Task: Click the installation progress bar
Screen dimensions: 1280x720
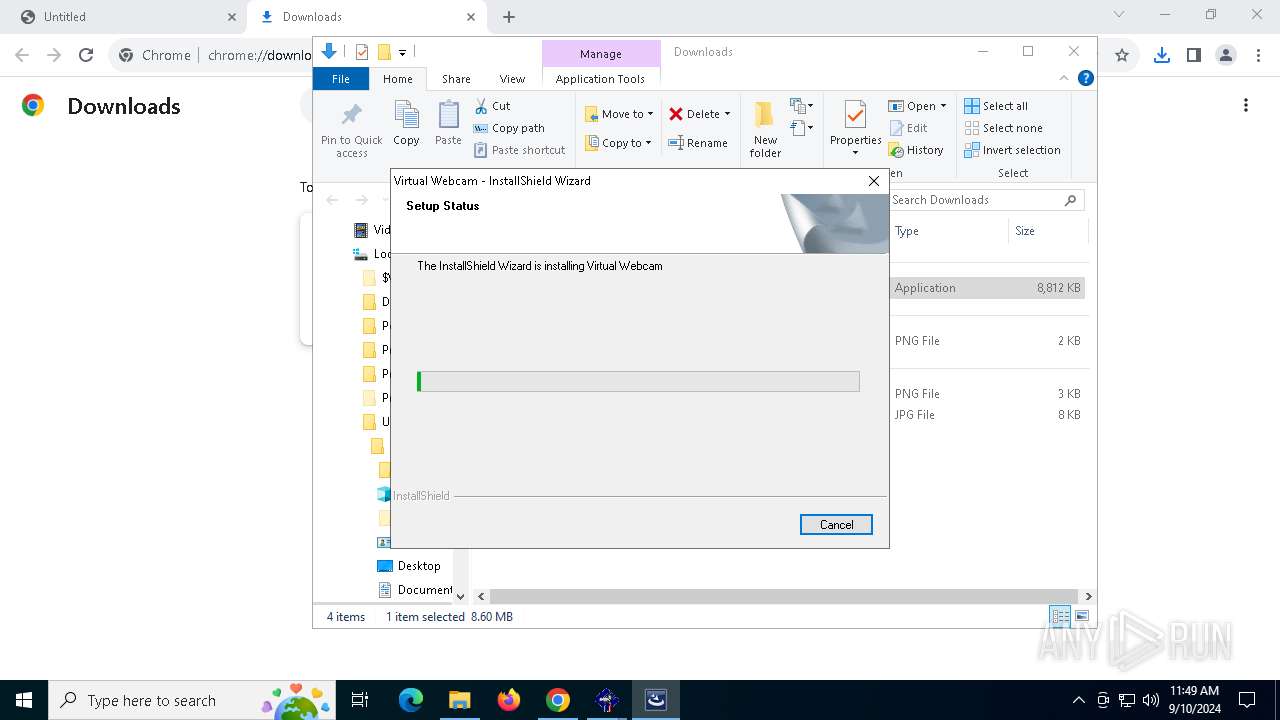Action: coord(638,381)
